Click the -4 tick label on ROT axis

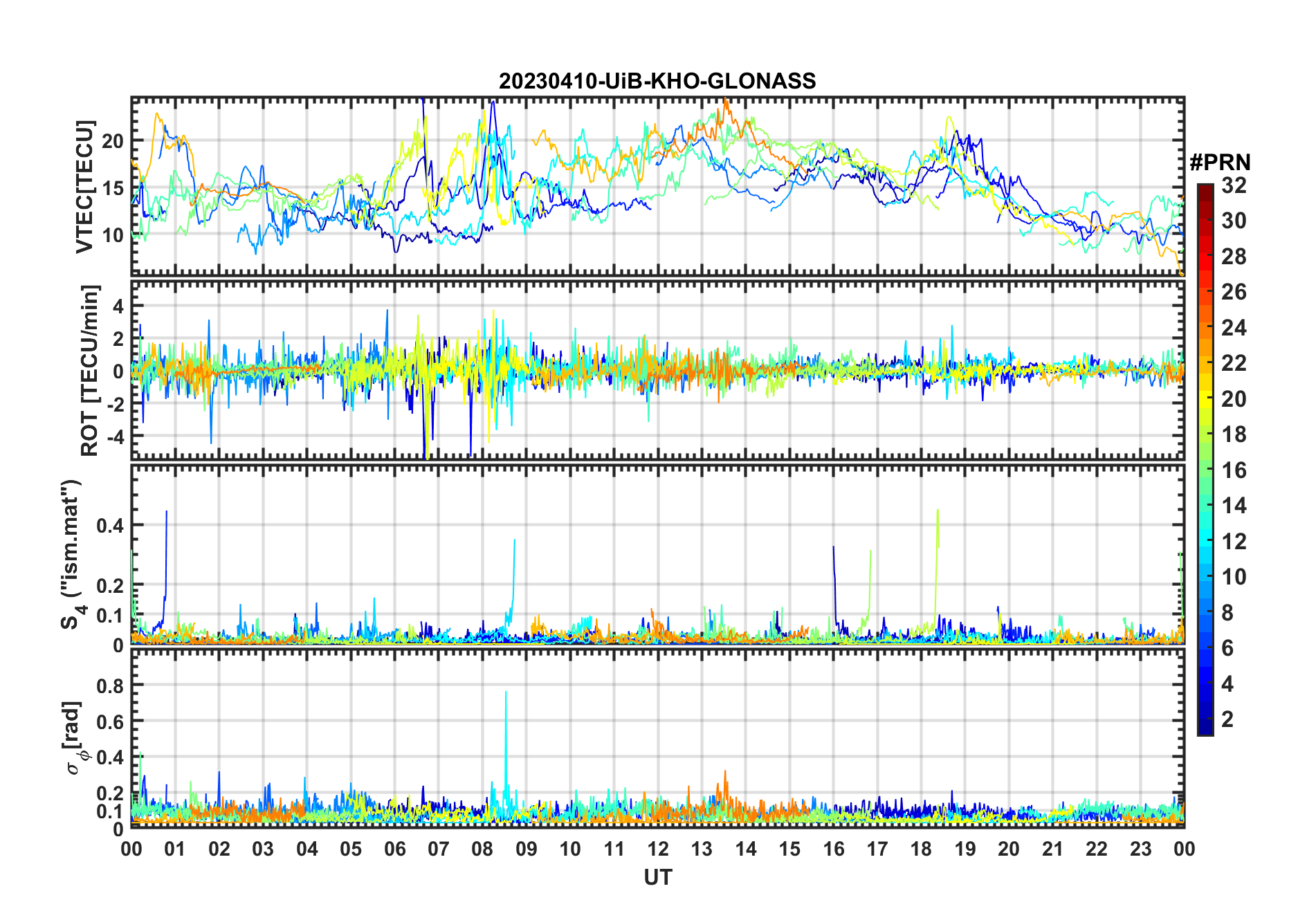pyautogui.click(x=113, y=437)
